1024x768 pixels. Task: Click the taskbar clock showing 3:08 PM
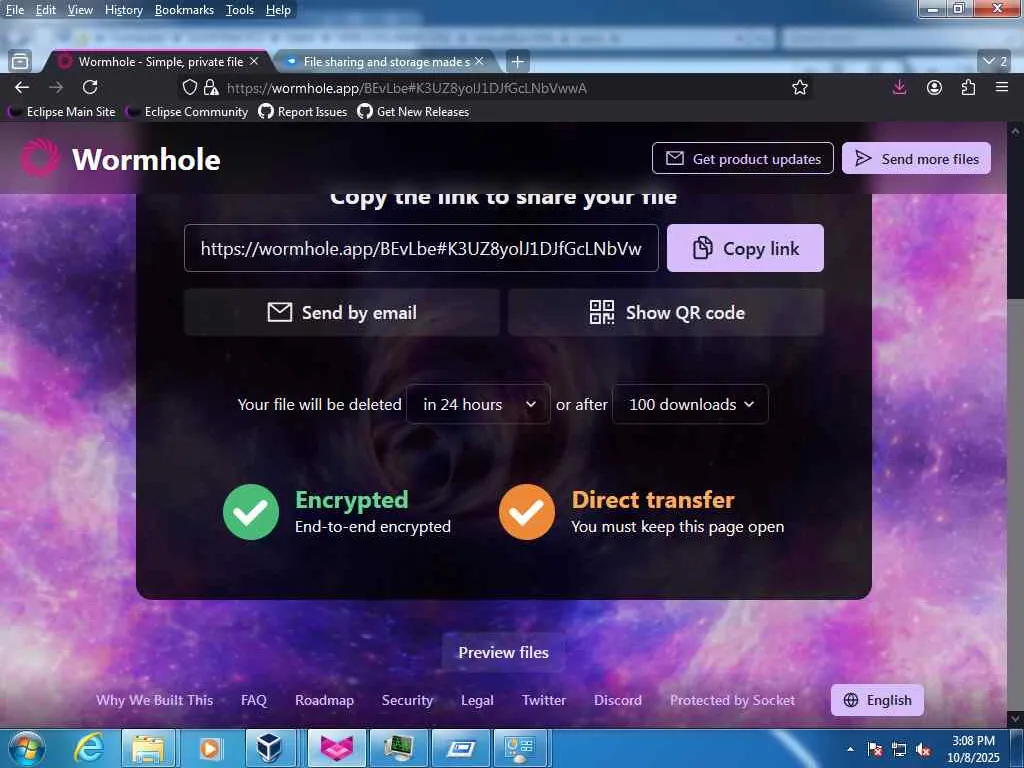[973, 749]
